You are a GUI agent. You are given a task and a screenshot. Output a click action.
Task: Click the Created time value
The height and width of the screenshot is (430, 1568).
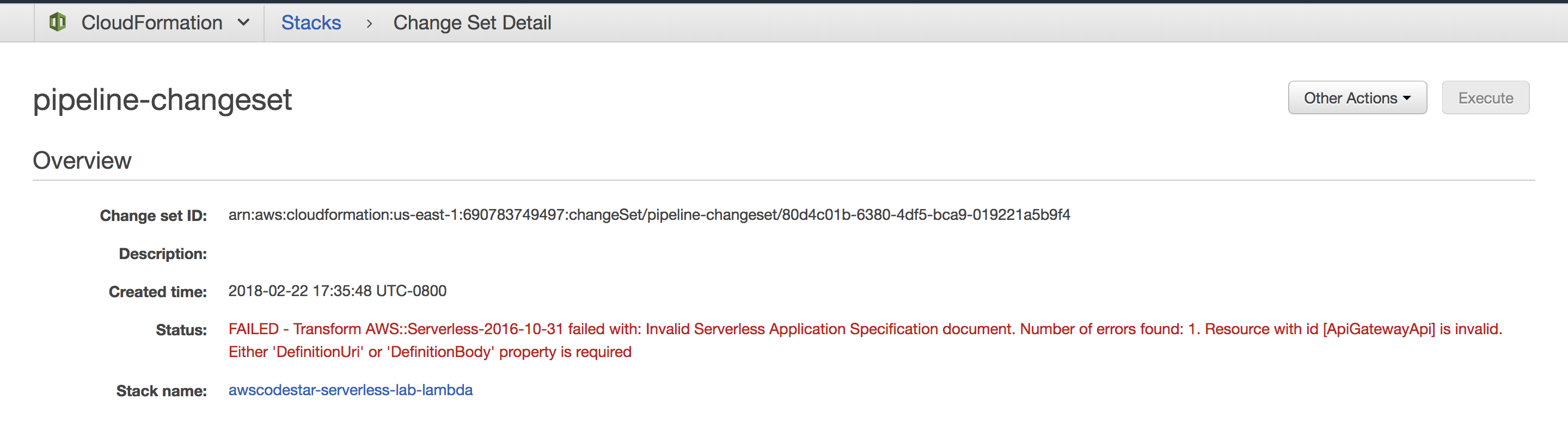[x=337, y=291]
